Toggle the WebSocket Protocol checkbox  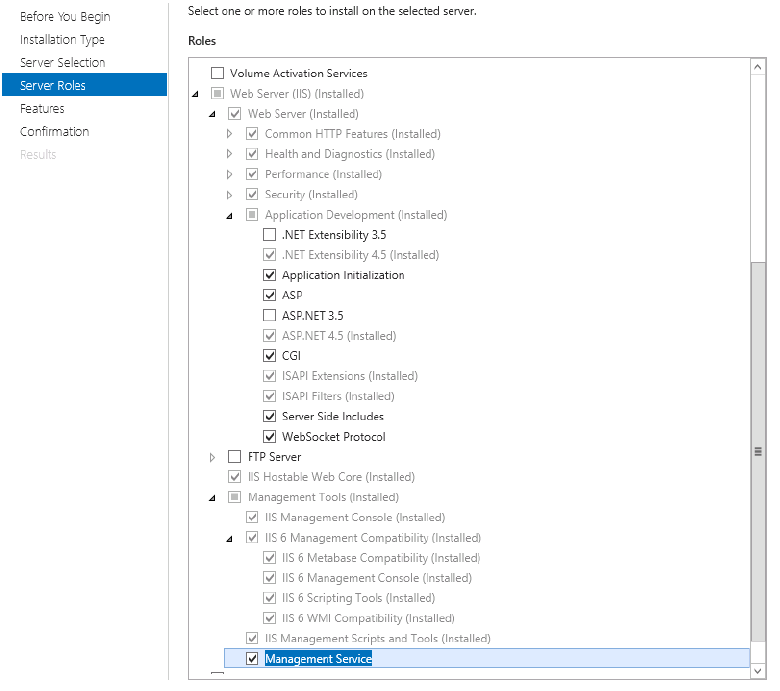[x=269, y=437]
